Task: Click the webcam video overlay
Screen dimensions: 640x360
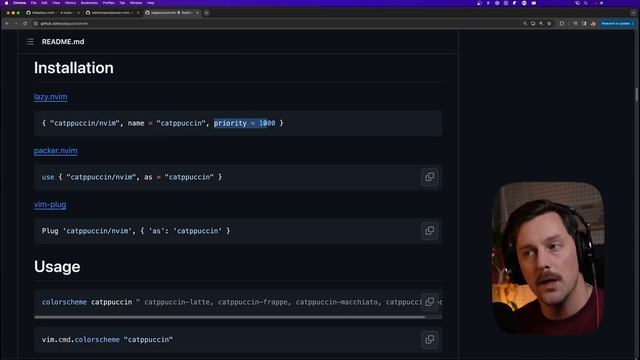Action: pyautogui.click(x=548, y=258)
